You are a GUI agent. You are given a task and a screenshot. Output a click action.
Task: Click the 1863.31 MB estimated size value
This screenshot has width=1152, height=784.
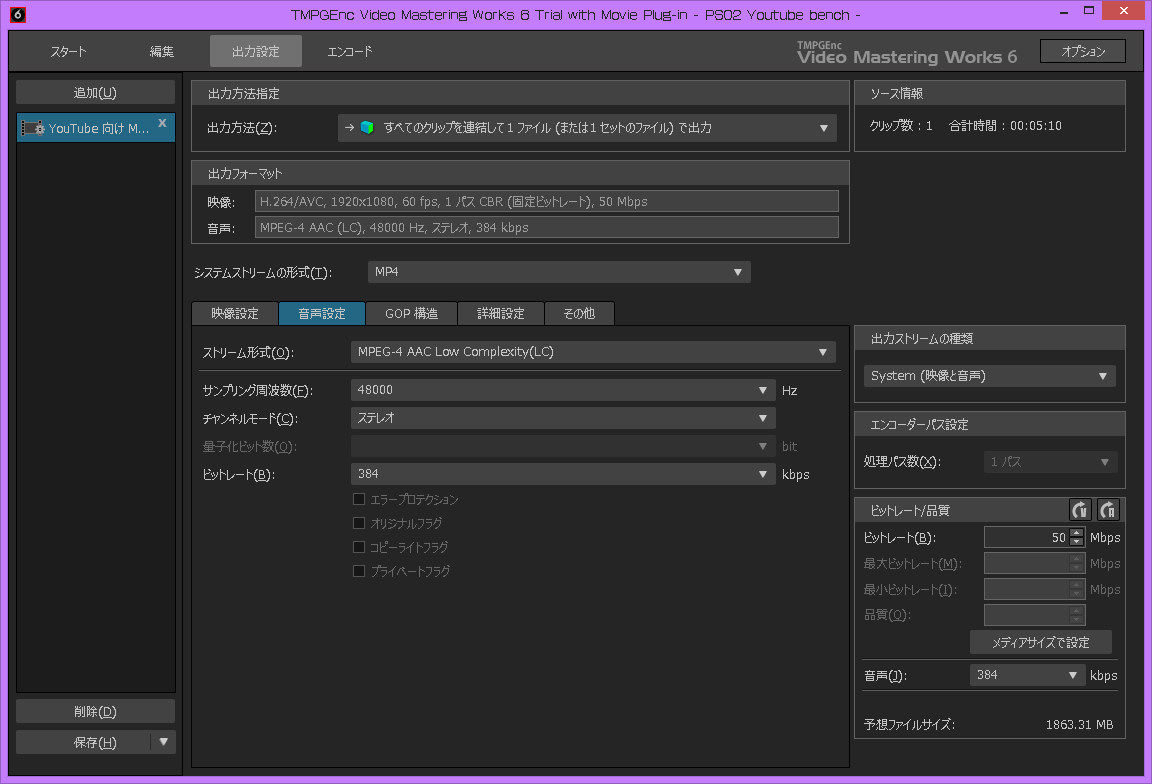1079,724
